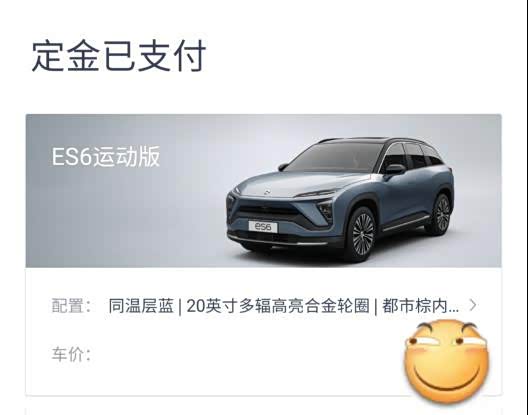The image size is (528, 415).
Task: Tap the ES6运动版 model title
Action: [106, 157]
